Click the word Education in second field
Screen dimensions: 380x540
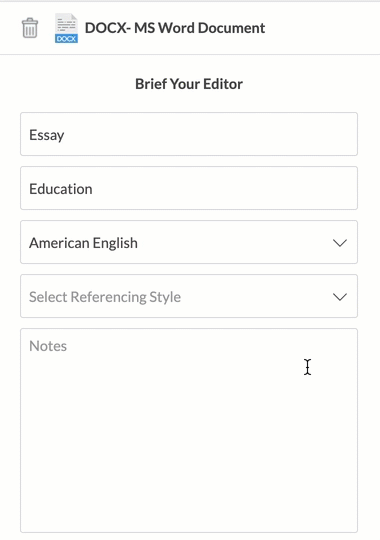click(61, 189)
